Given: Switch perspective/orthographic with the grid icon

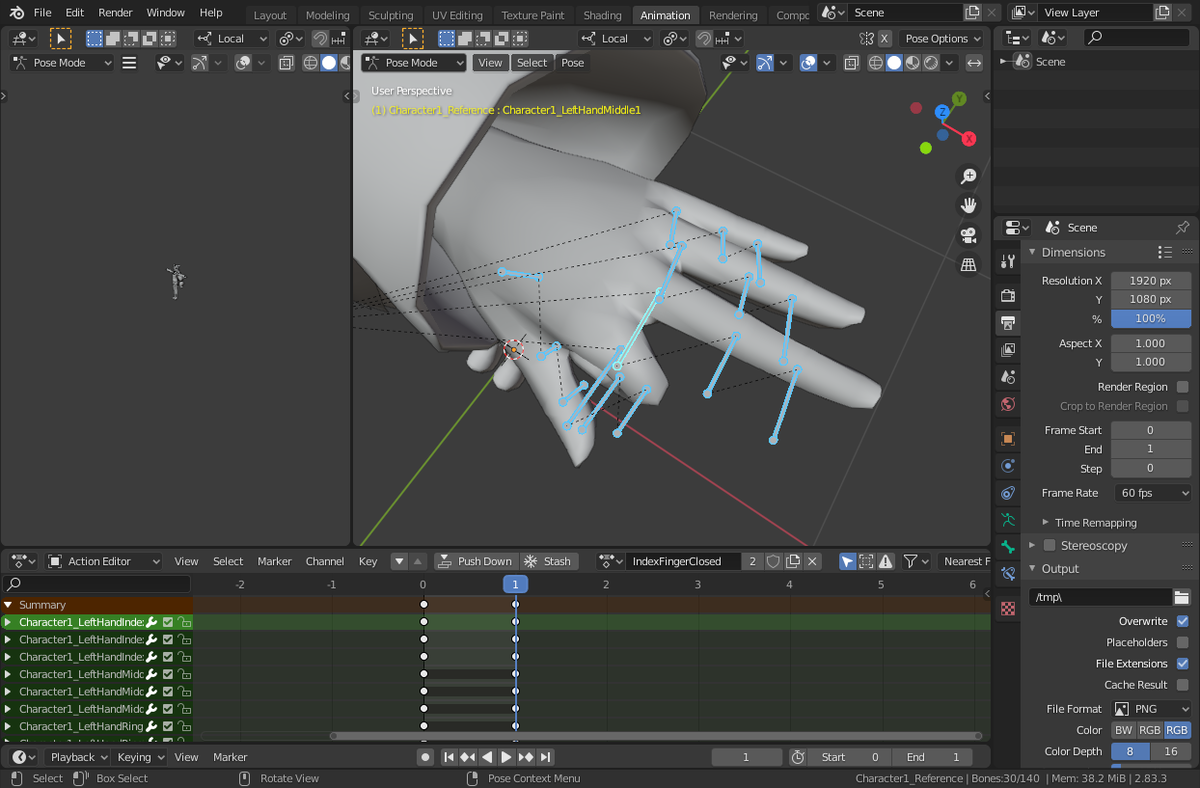Looking at the screenshot, I should click(968, 265).
